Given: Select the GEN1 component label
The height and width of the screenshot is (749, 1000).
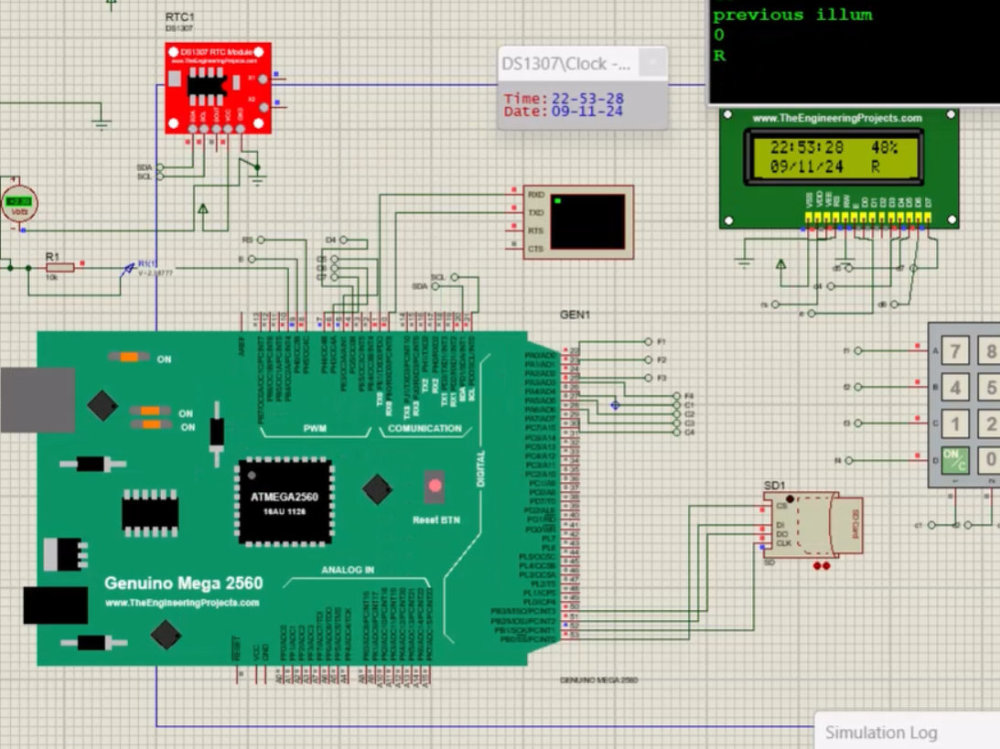Looking at the screenshot, I should (x=575, y=315).
